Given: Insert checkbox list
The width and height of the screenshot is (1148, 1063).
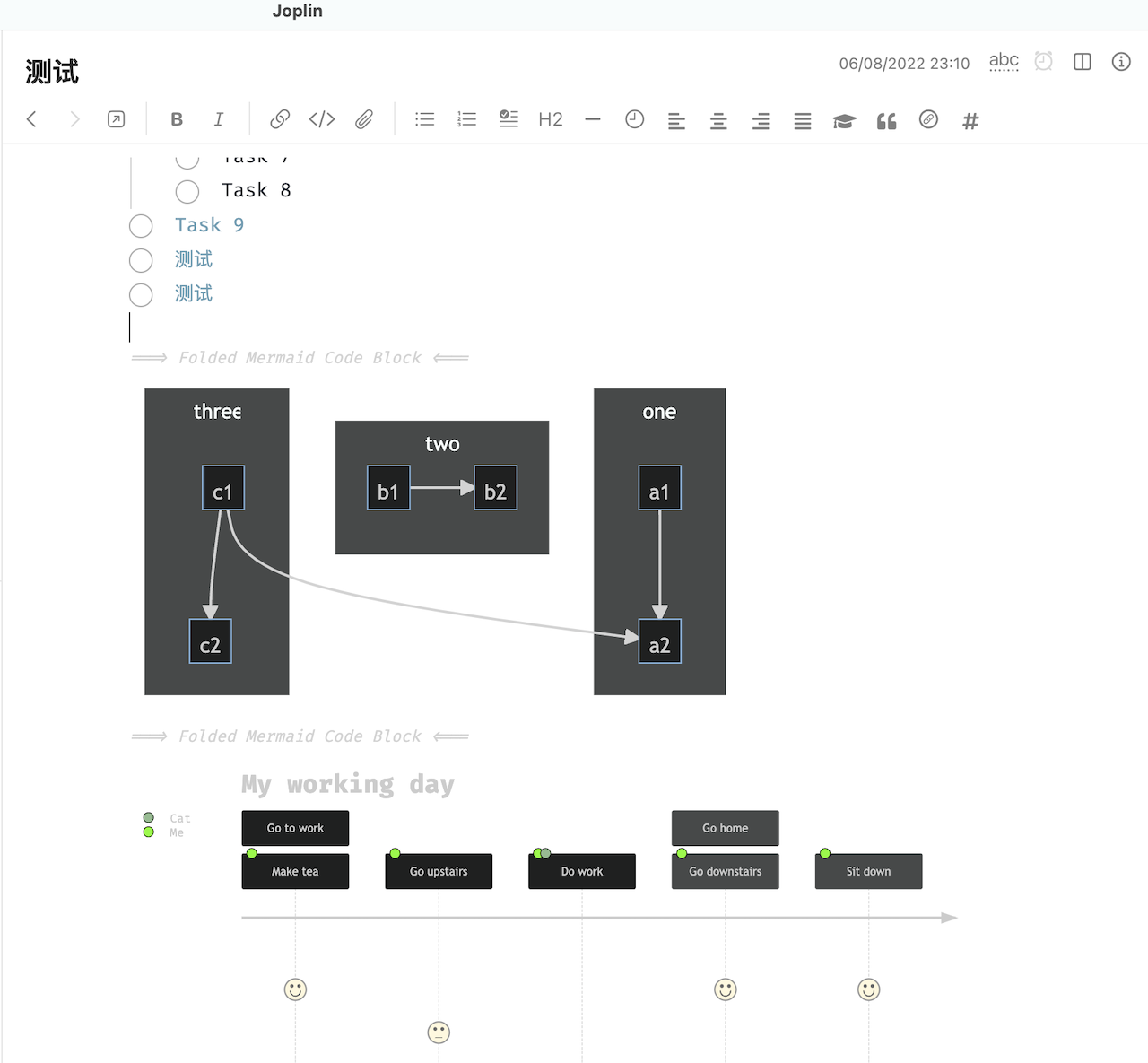Looking at the screenshot, I should coord(509,119).
